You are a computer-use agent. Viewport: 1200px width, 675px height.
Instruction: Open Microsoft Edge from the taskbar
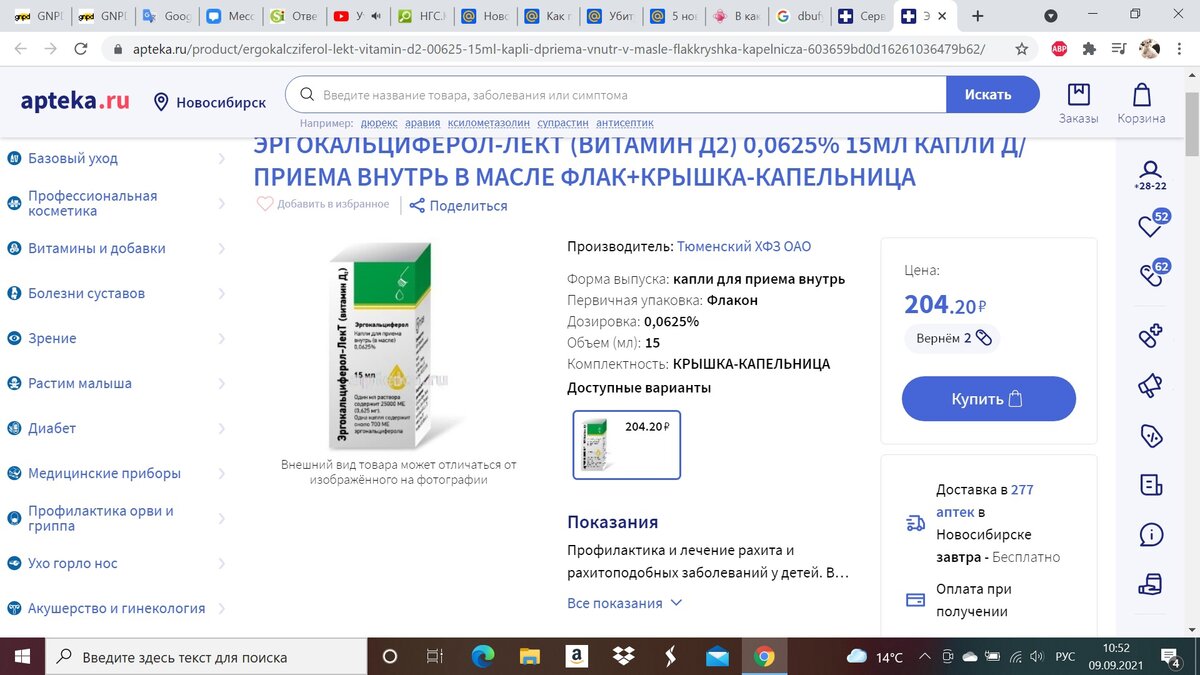coord(482,656)
